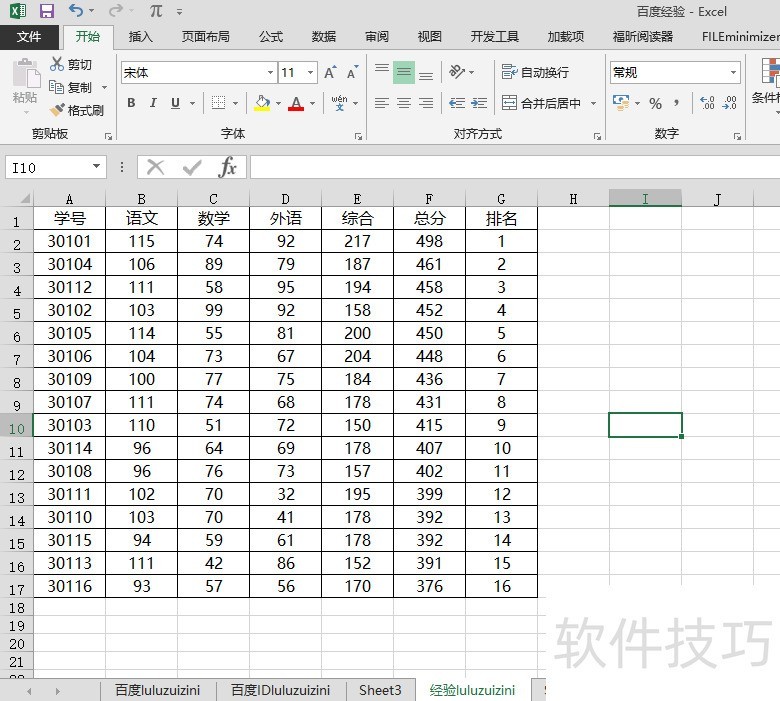Open Alignment group dialog launcher
Screen dimensions: 780x701
tap(597, 136)
